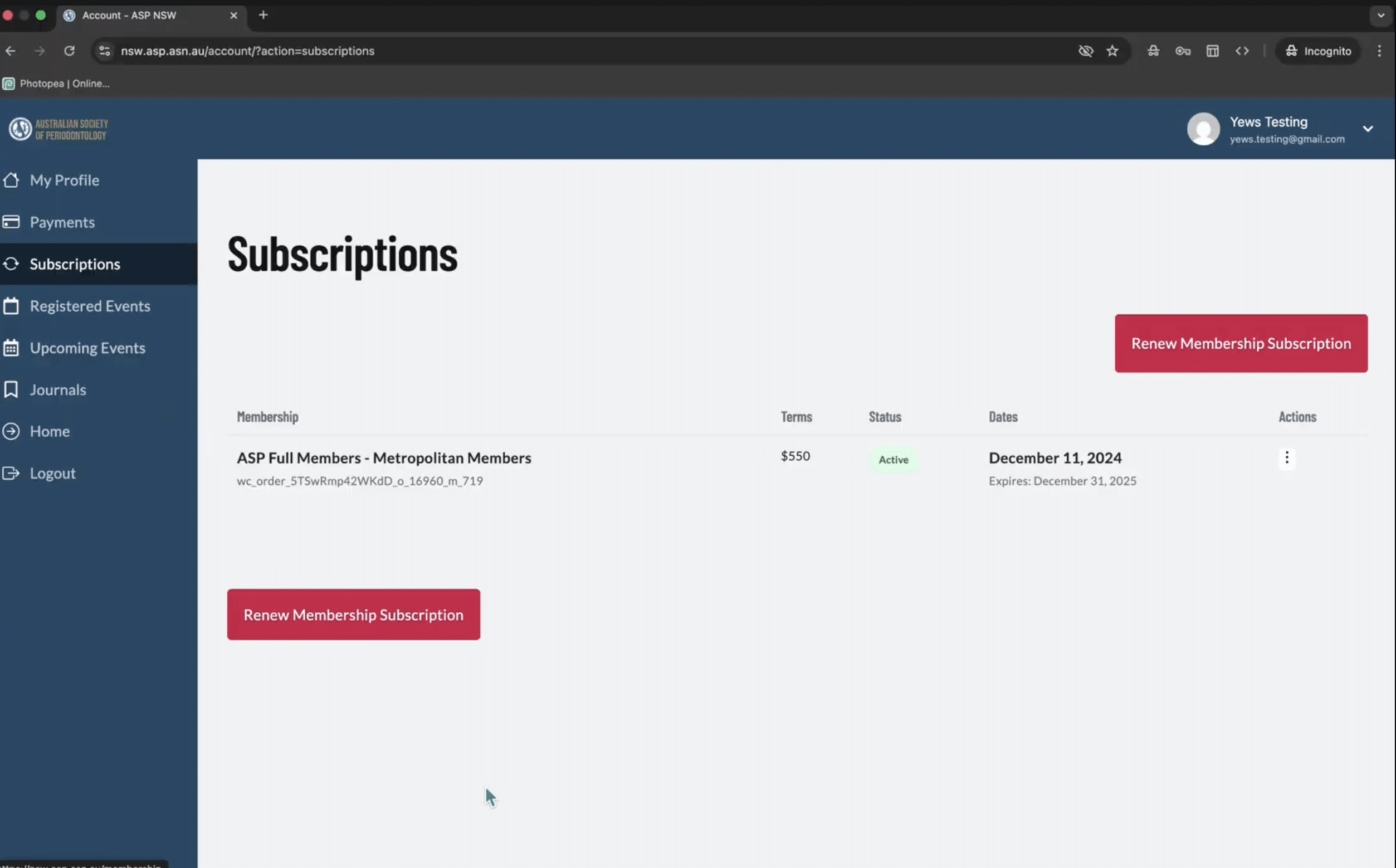The width and height of the screenshot is (1396, 868).
Task: Click the Logout door icon
Action: (x=11, y=473)
